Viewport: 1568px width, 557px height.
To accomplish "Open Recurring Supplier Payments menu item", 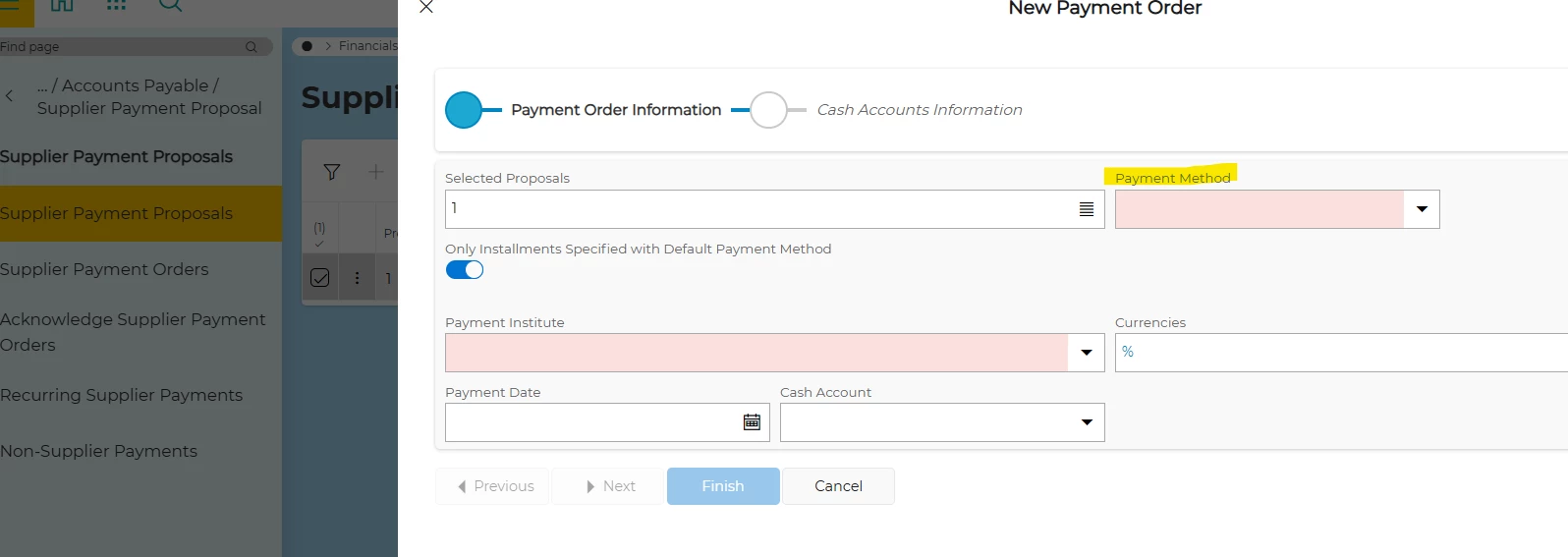I will coord(121,395).
